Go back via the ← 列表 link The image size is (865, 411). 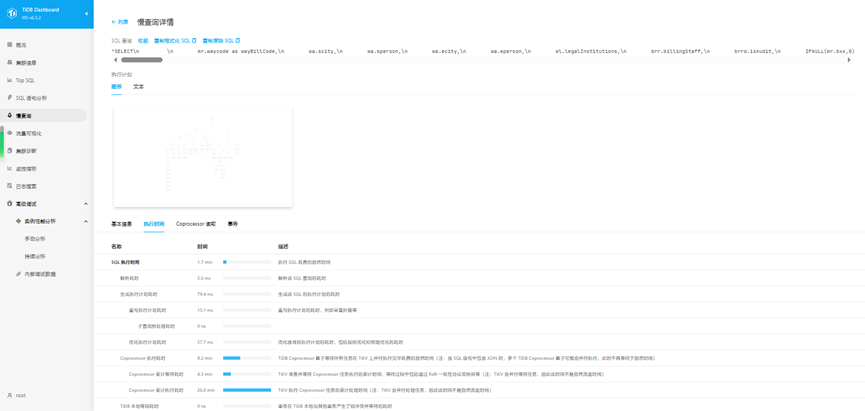[x=120, y=22]
